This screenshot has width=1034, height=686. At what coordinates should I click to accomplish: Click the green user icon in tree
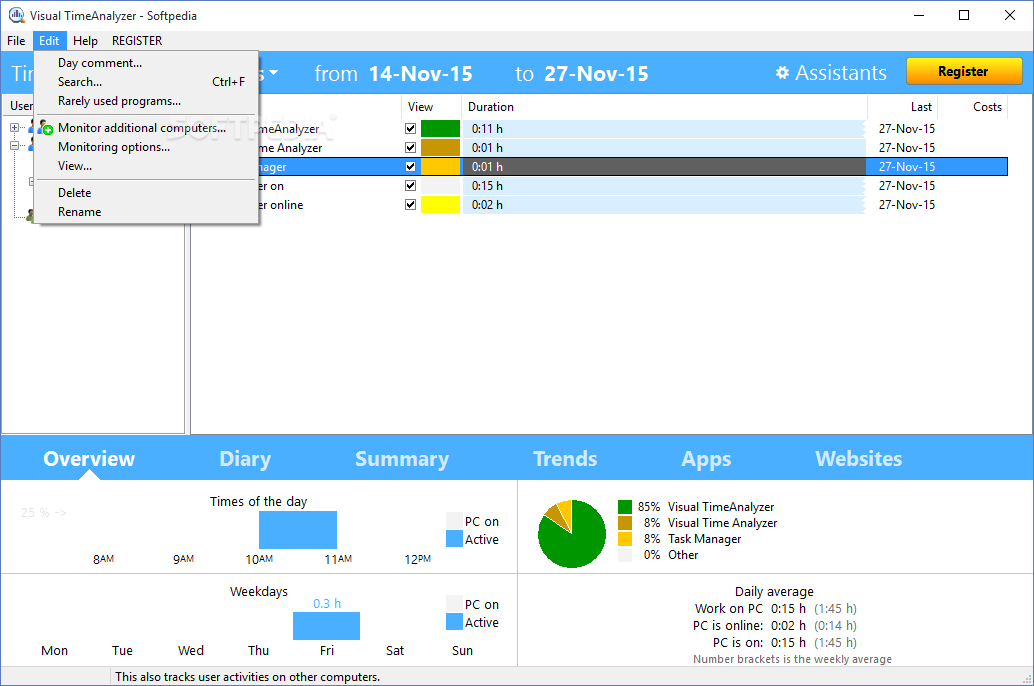click(30, 214)
